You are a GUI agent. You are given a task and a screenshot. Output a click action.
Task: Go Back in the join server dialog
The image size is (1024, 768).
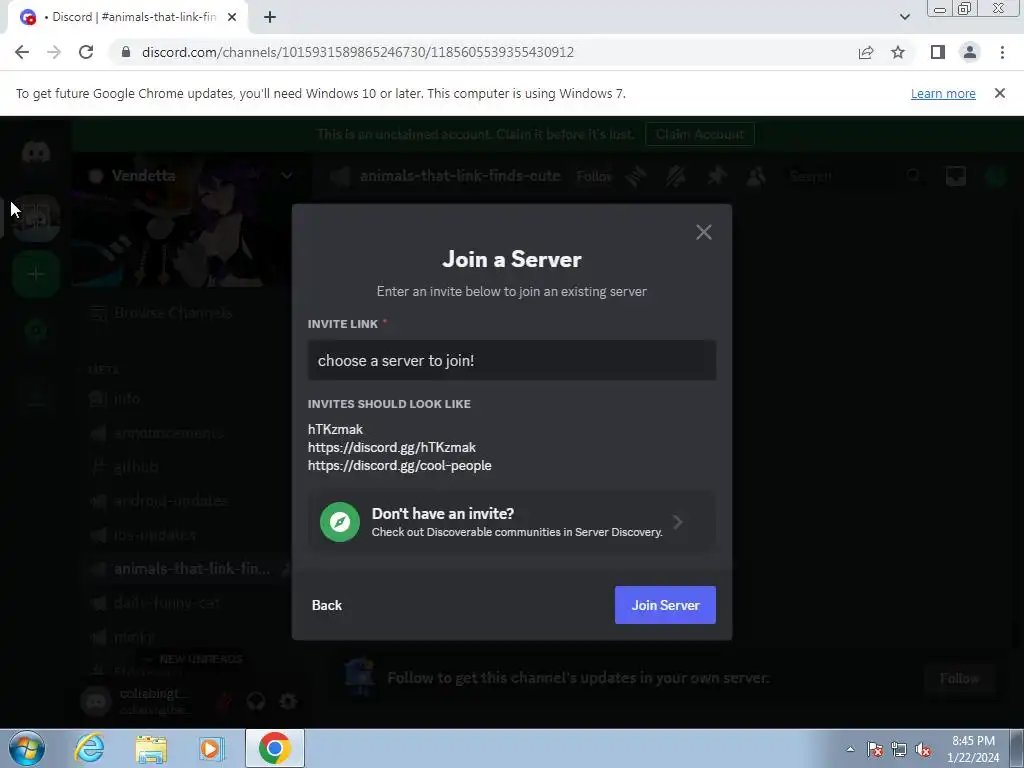(327, 605)
